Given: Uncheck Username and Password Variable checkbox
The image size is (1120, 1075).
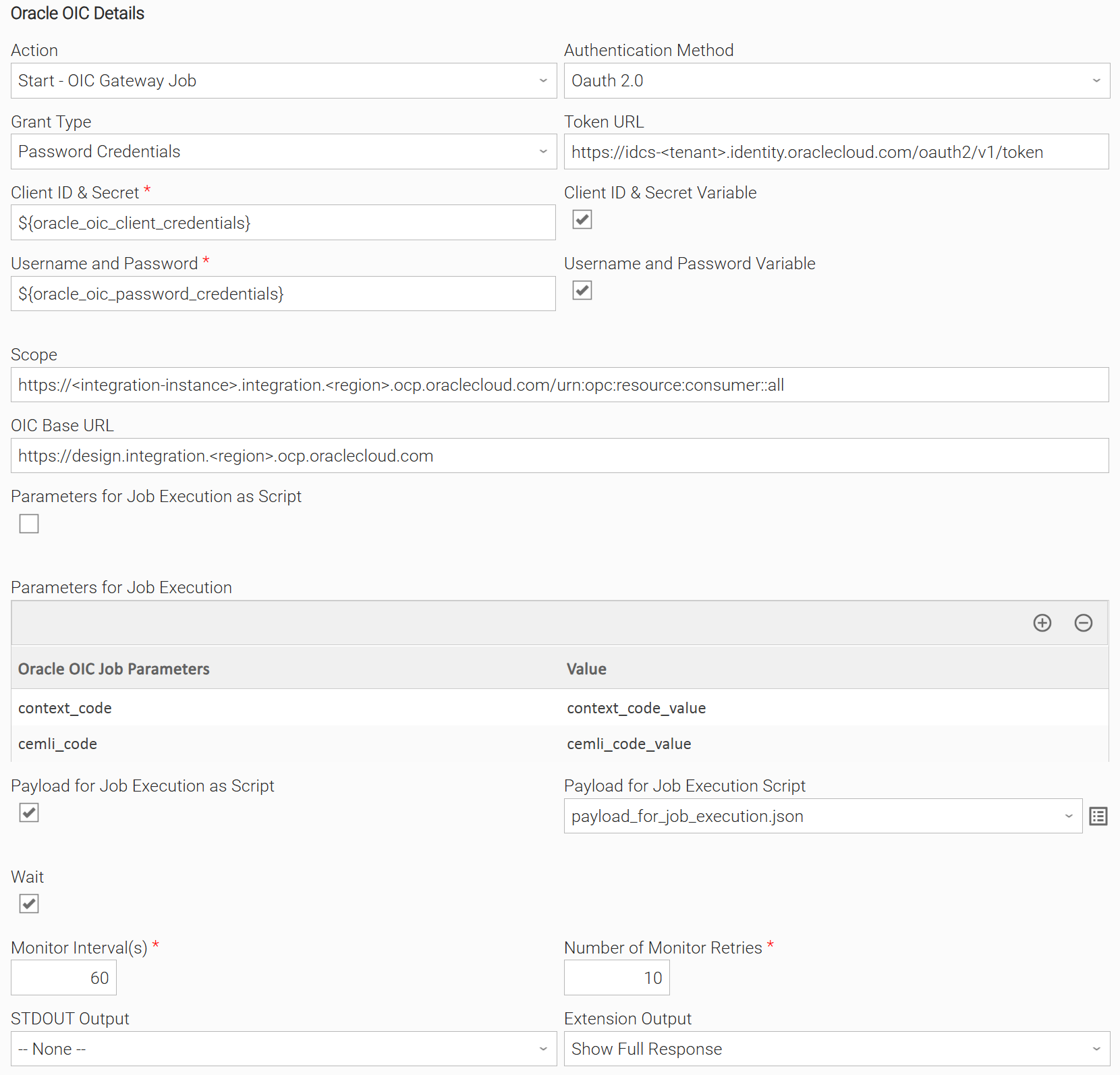Looking at the screenshot, I should pyautogui.click(x=582, y=290).
